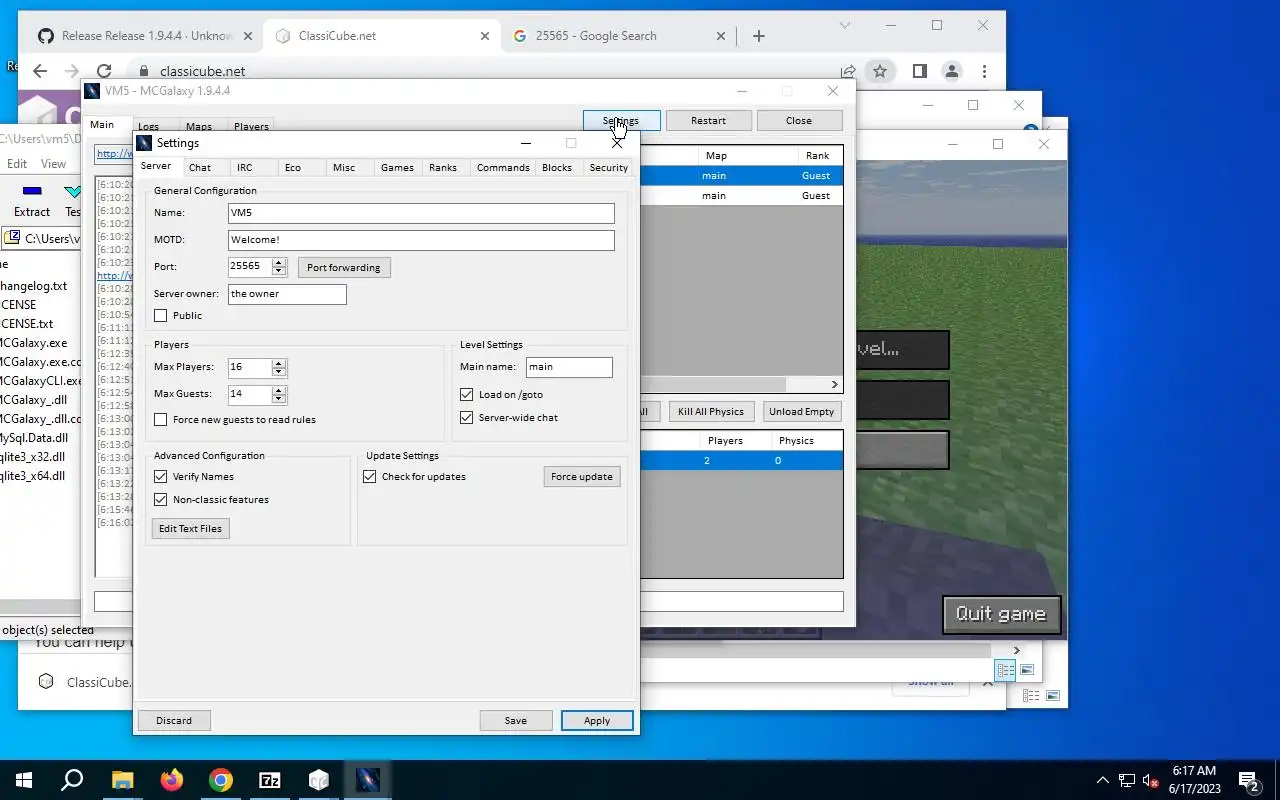Decrease Max Players with down arrow

click(279, 371)
